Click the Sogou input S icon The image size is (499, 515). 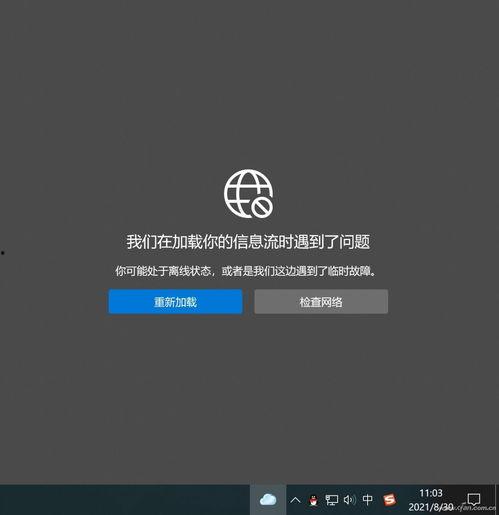coord(389,500)
